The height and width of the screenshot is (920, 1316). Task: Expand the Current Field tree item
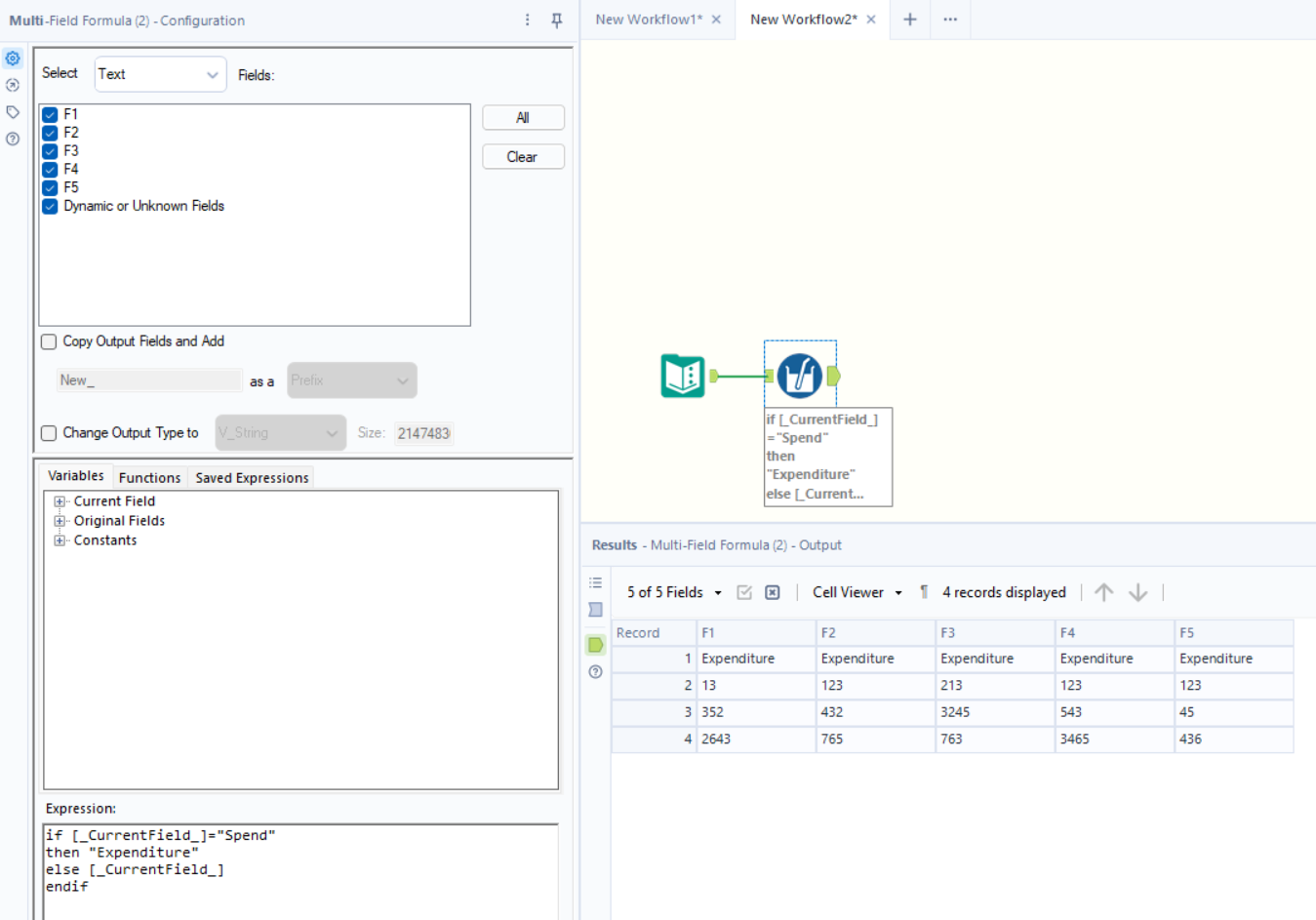coord(59,500)
